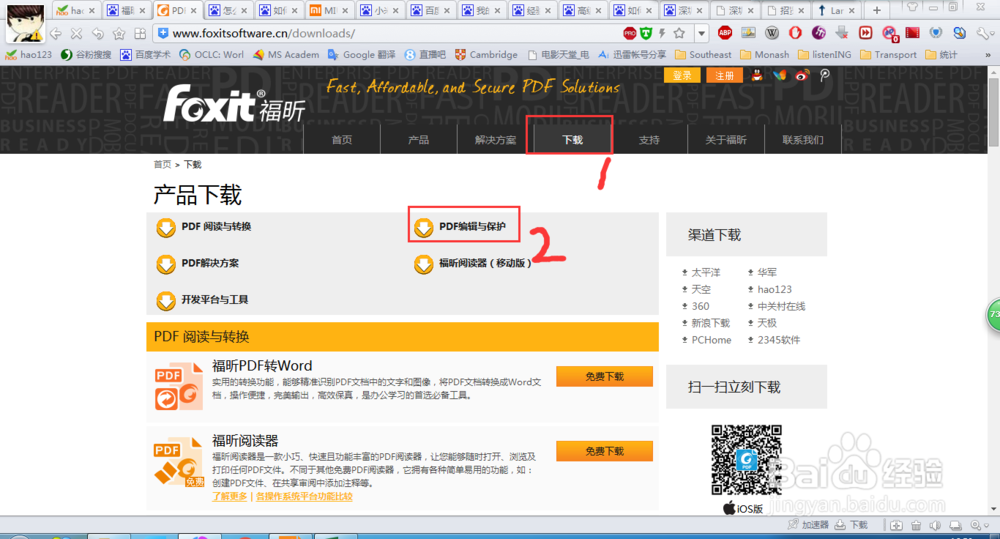Open the 支持 nav menu item
Screen dimensions: 1000x539
[x=649, y=140]
